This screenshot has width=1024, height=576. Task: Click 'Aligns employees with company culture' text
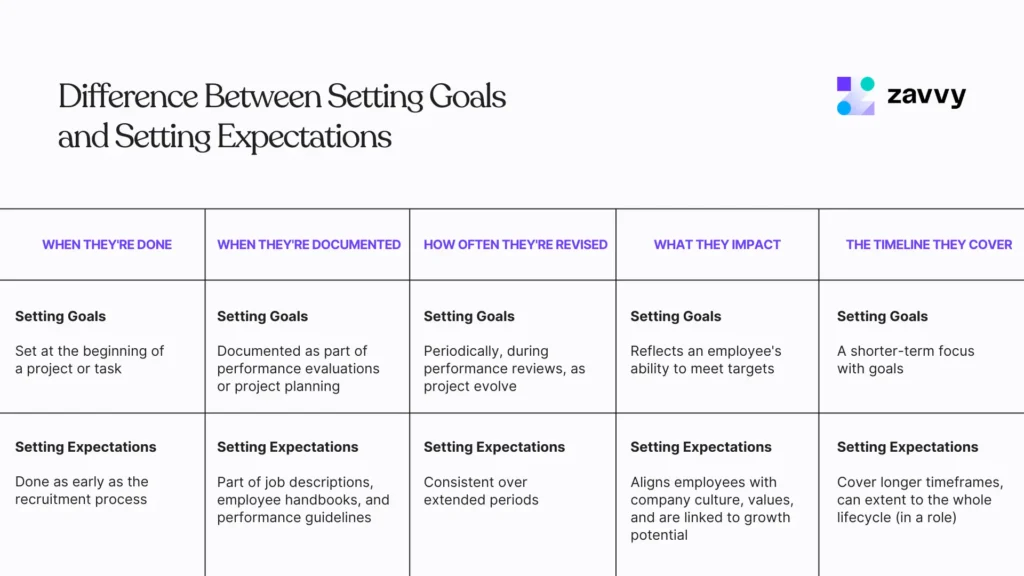tap(712, 508)
